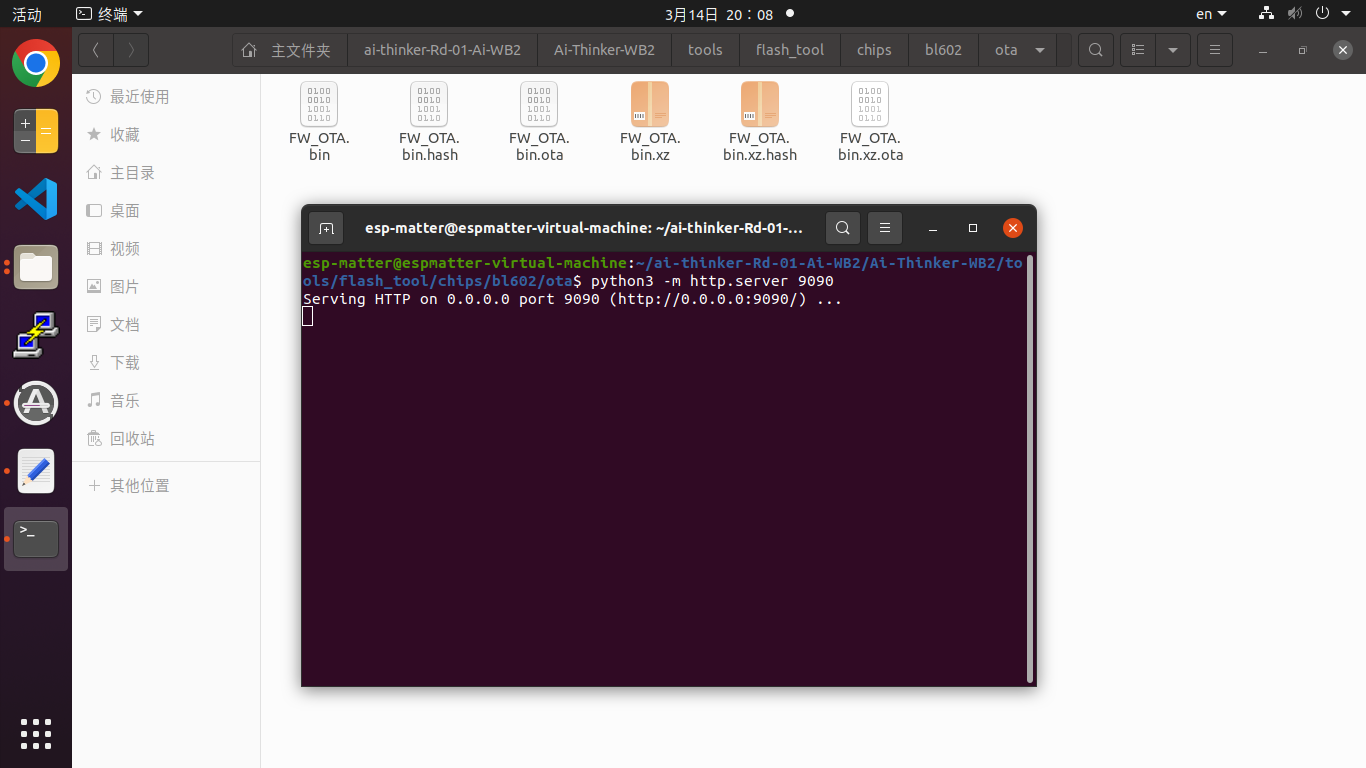Open new tab in terminal window
The height and width of the screenshot is (768, 1366).
(326, 228)
